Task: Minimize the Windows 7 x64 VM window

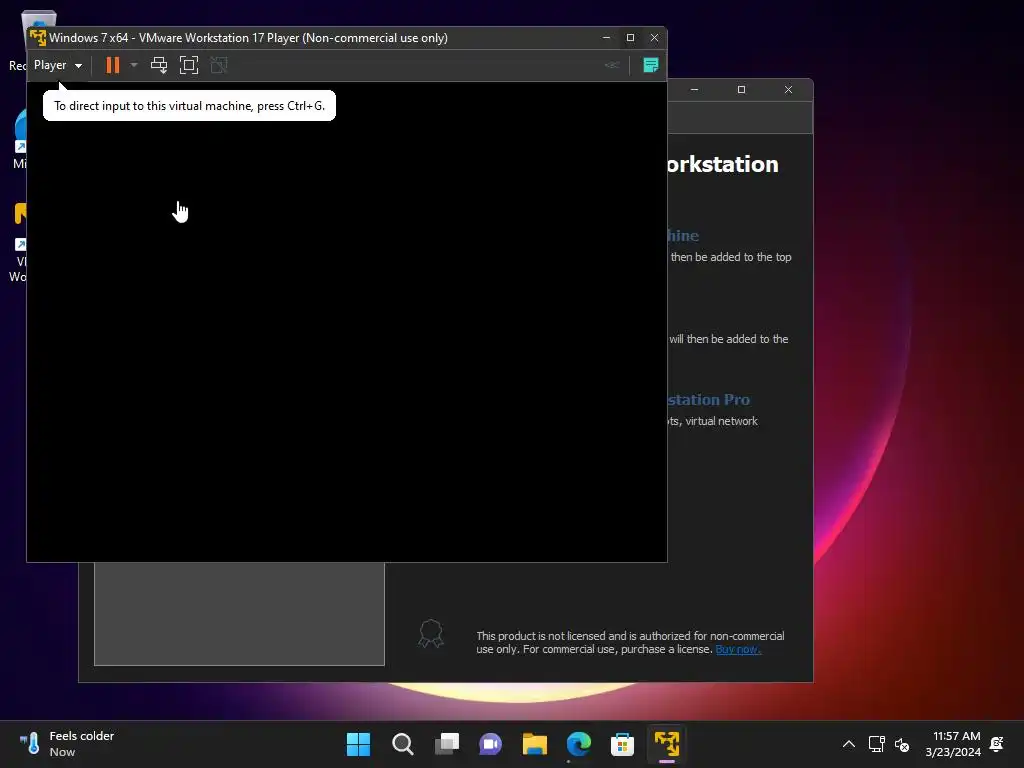Action: coord(606,38)
